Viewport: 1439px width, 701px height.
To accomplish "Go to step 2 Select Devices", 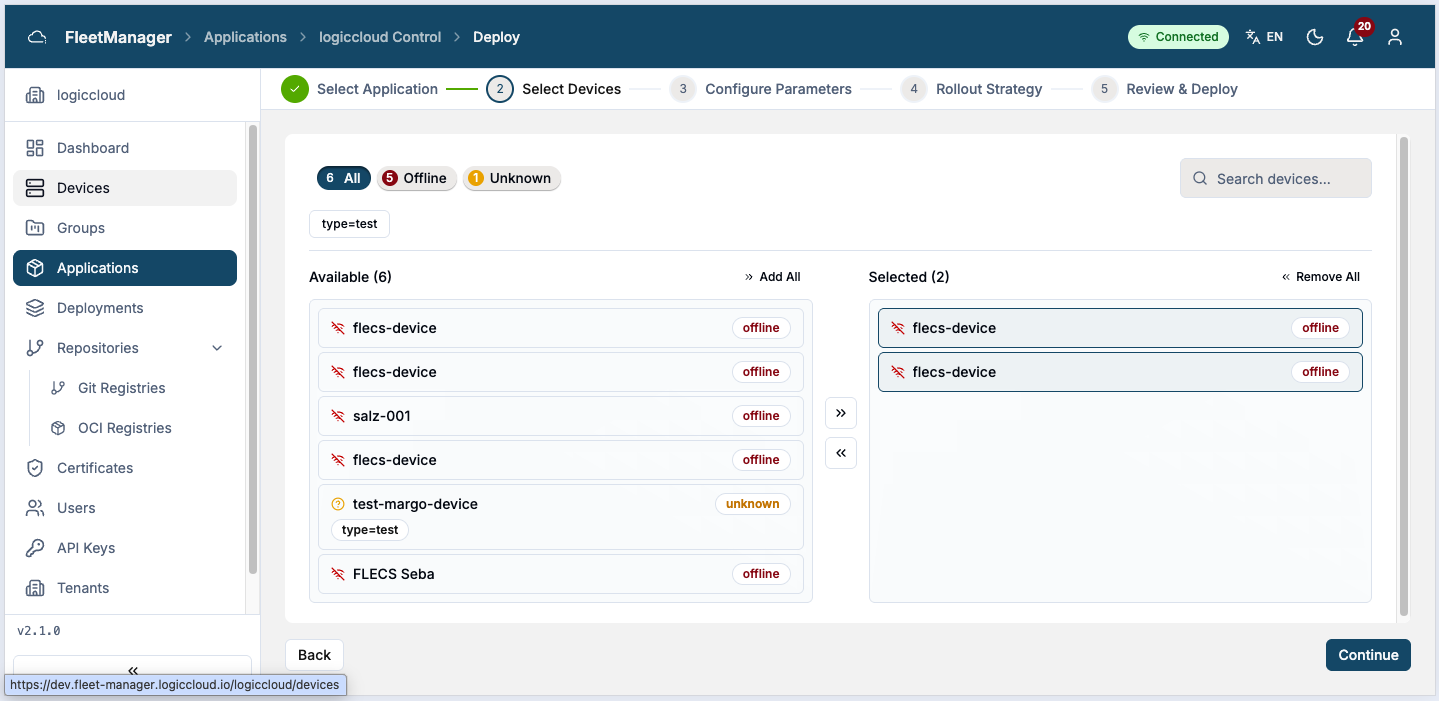I will (554, 89).
